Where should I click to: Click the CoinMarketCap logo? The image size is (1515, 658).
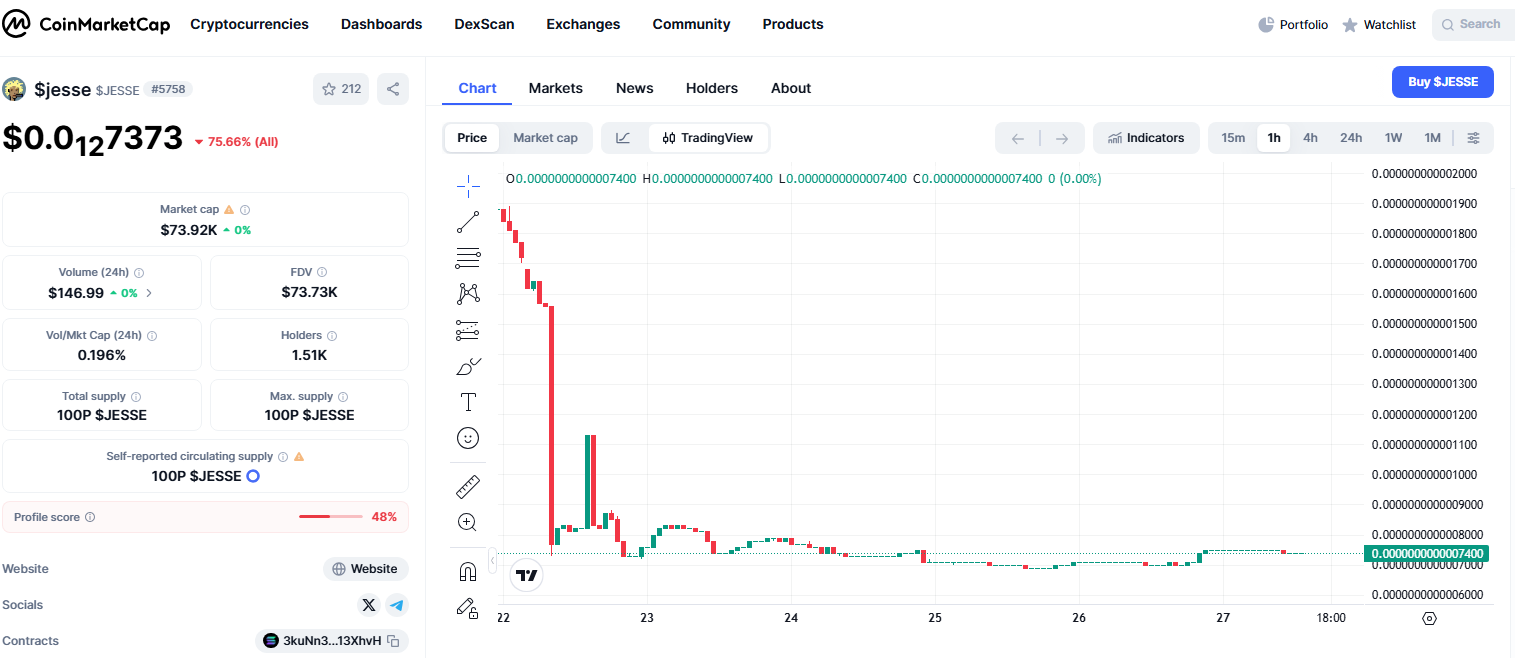point(86,24)
